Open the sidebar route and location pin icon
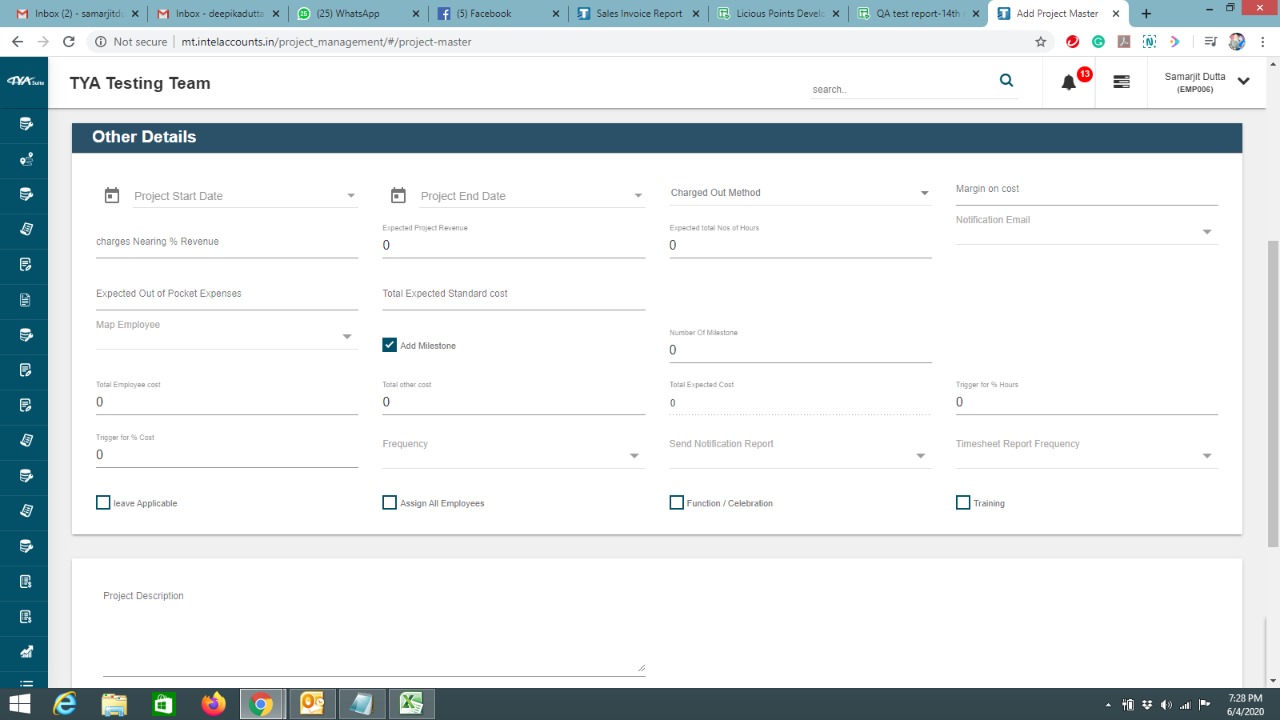 tap(26, 159)
